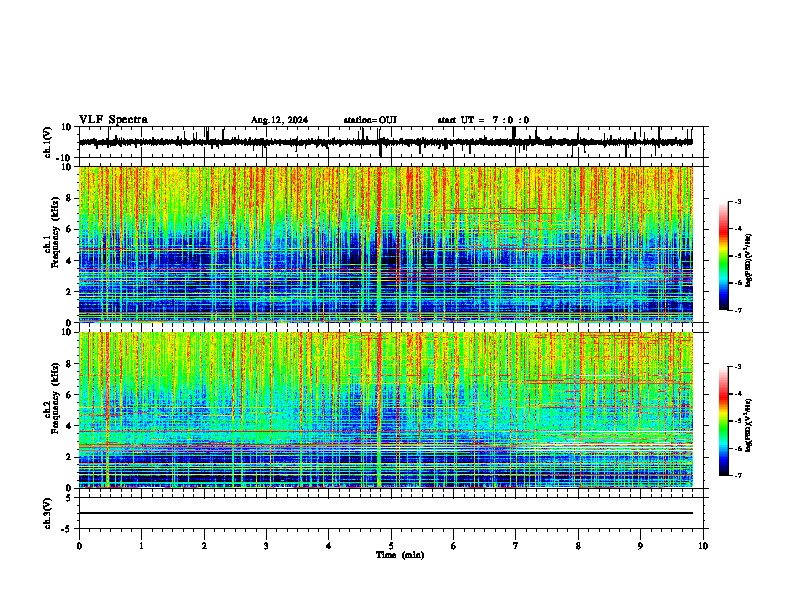The image size is (792, 612).
Task: Click the flat ch.3 voltage trace line
Action: (x=385, y=513)
